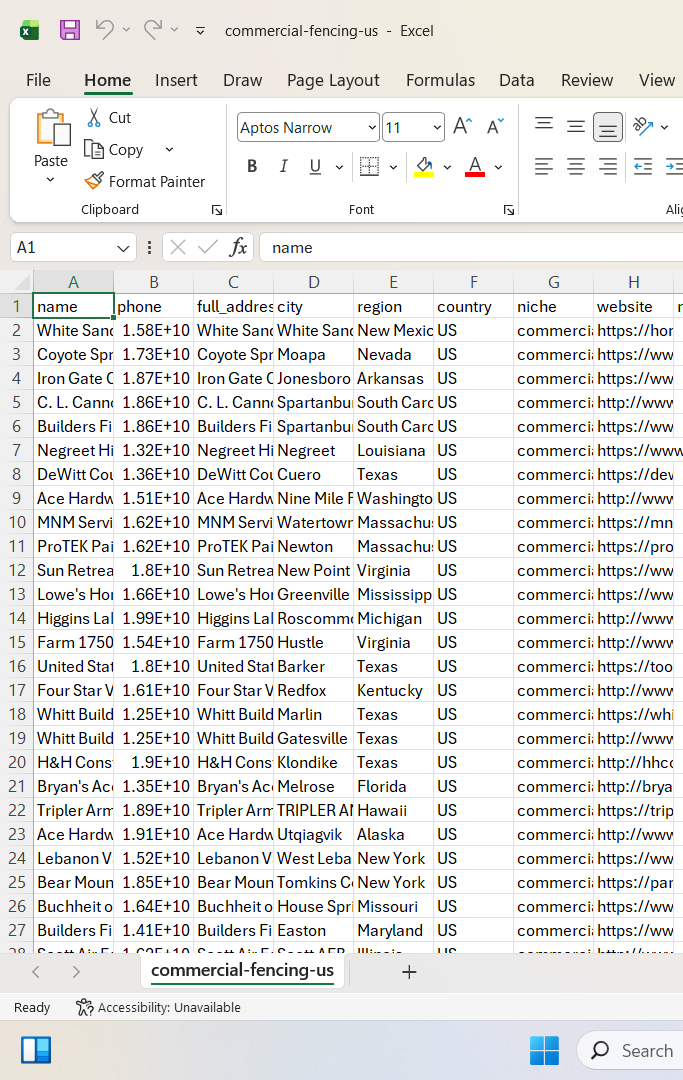The image size is (683, 1080).
Task: Toggle italic formatting
Action: click(283, 166)
